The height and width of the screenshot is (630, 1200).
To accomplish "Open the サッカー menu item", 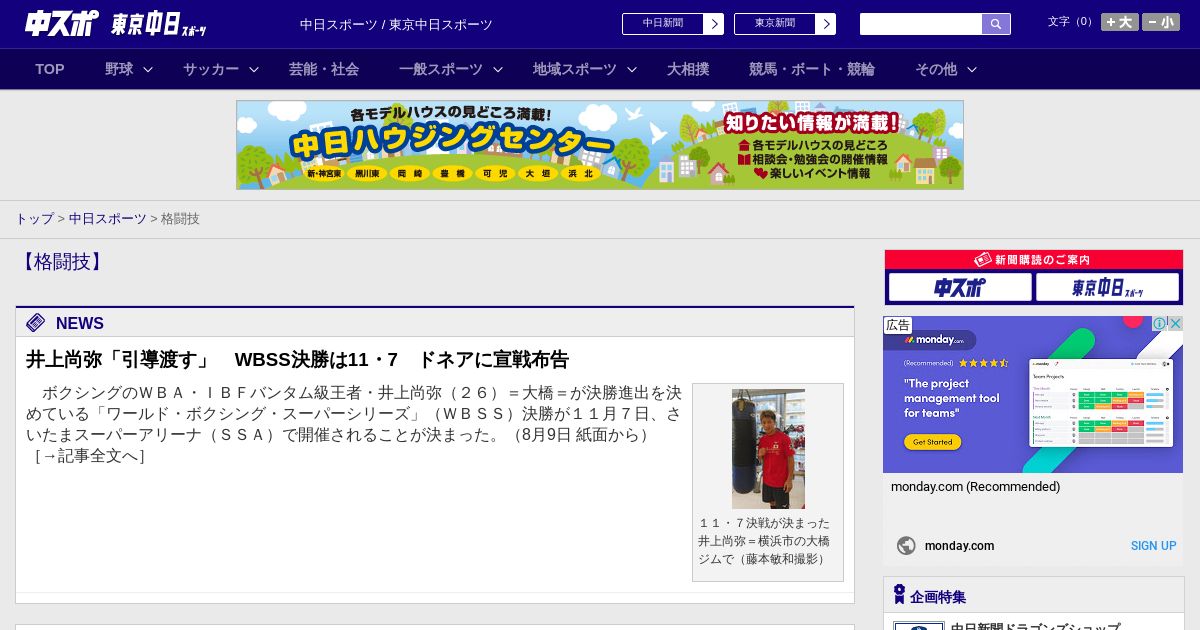I will [x=211, y=69].
